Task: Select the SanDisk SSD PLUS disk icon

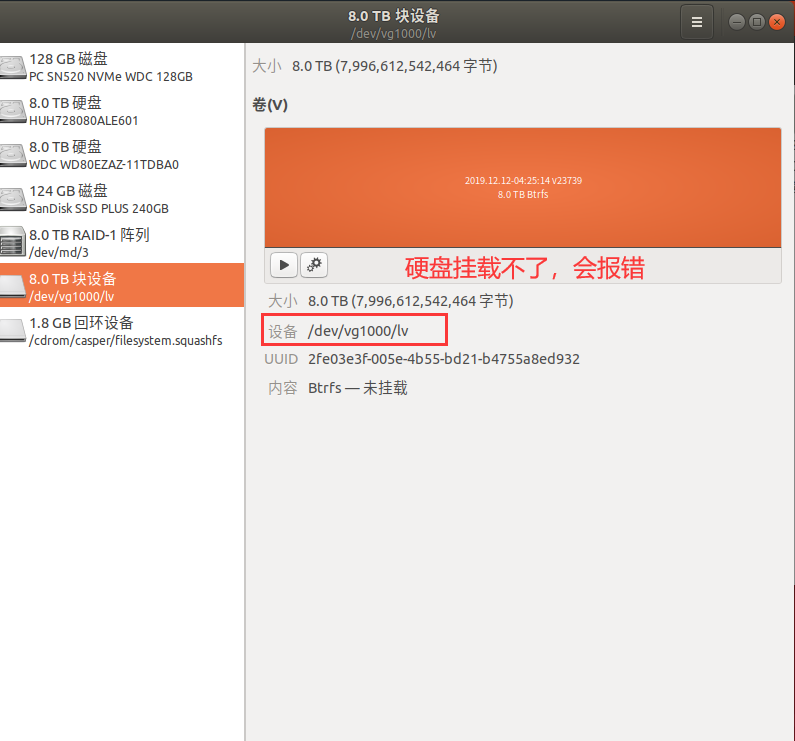Action: click(13, 199)
